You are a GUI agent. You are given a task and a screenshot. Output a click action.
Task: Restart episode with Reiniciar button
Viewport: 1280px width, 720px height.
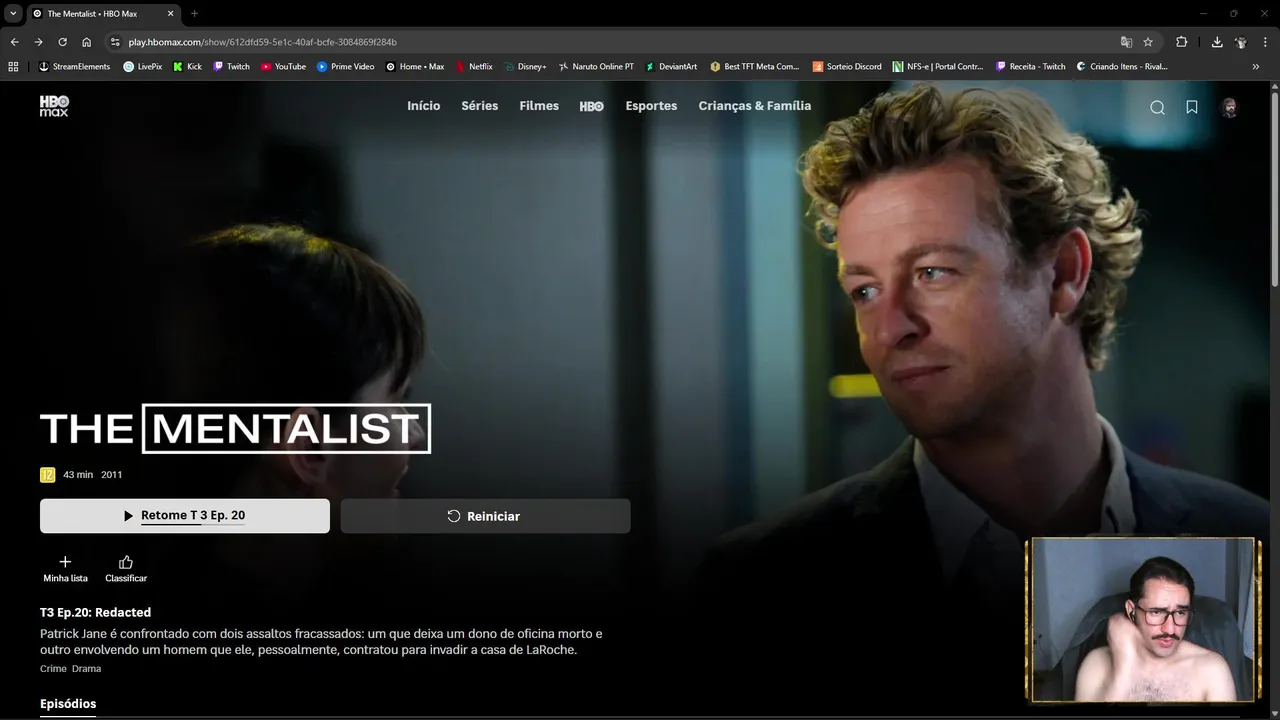(x=485, y=516)
